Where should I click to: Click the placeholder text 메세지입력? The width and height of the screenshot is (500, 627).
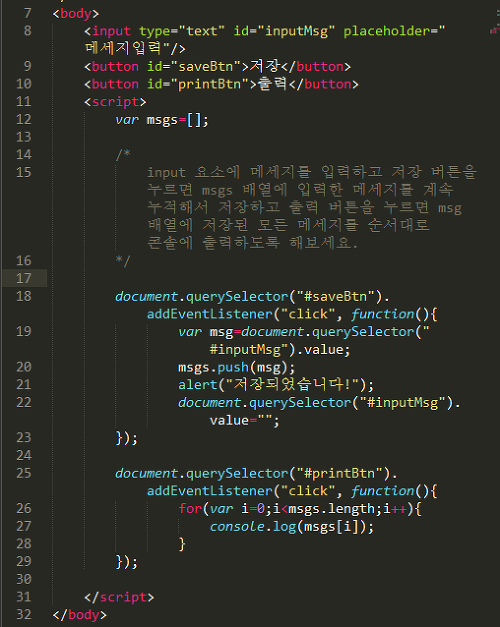pos(123,48)
